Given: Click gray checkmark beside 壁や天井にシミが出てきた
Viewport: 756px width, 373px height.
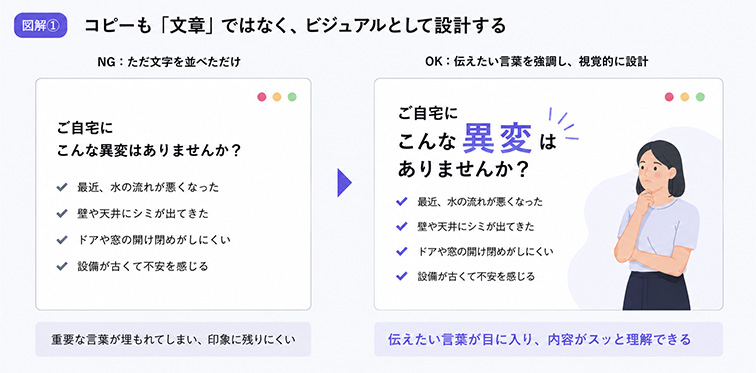Looking at the screenshot, I should coord(62,213).
